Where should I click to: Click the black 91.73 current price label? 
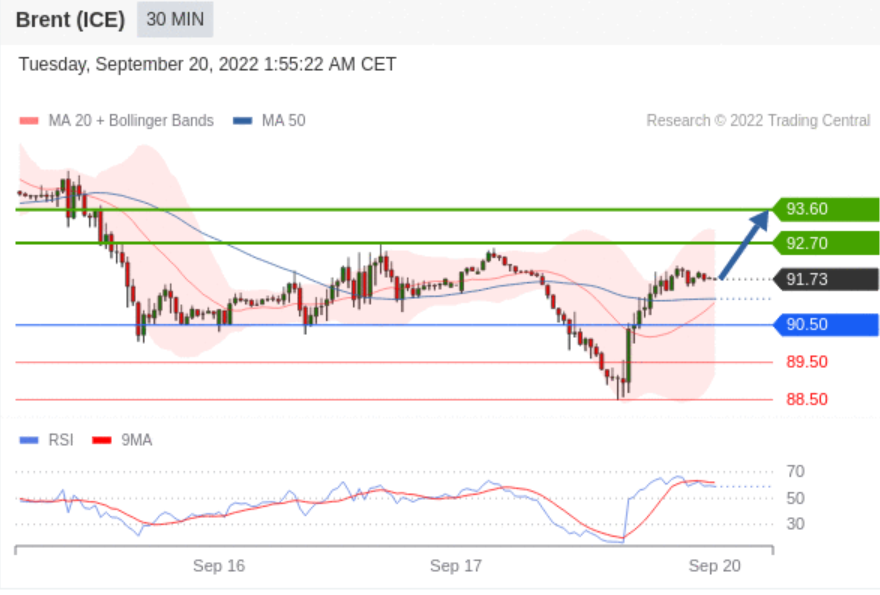coord(826,279)
